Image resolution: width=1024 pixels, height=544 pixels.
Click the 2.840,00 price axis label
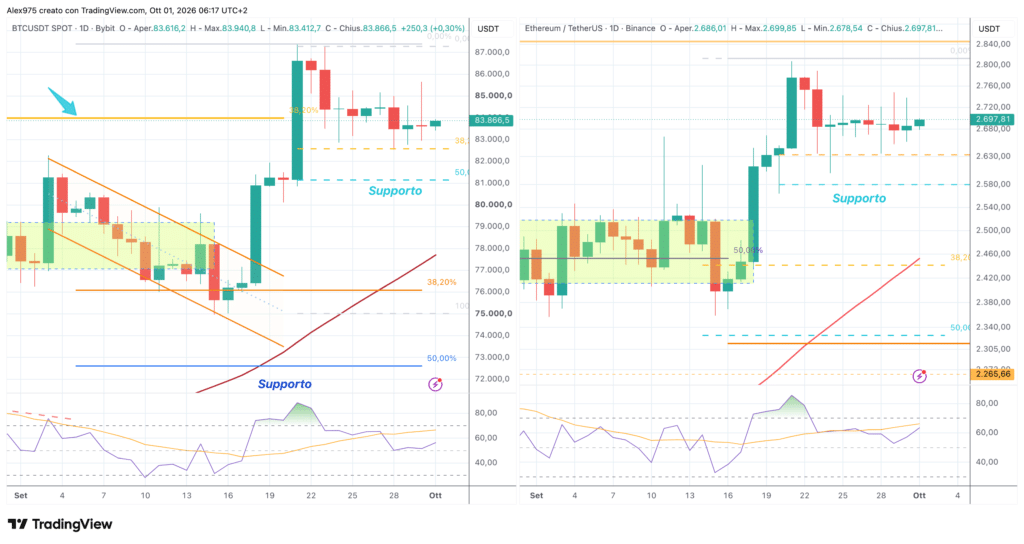(993, 44)
